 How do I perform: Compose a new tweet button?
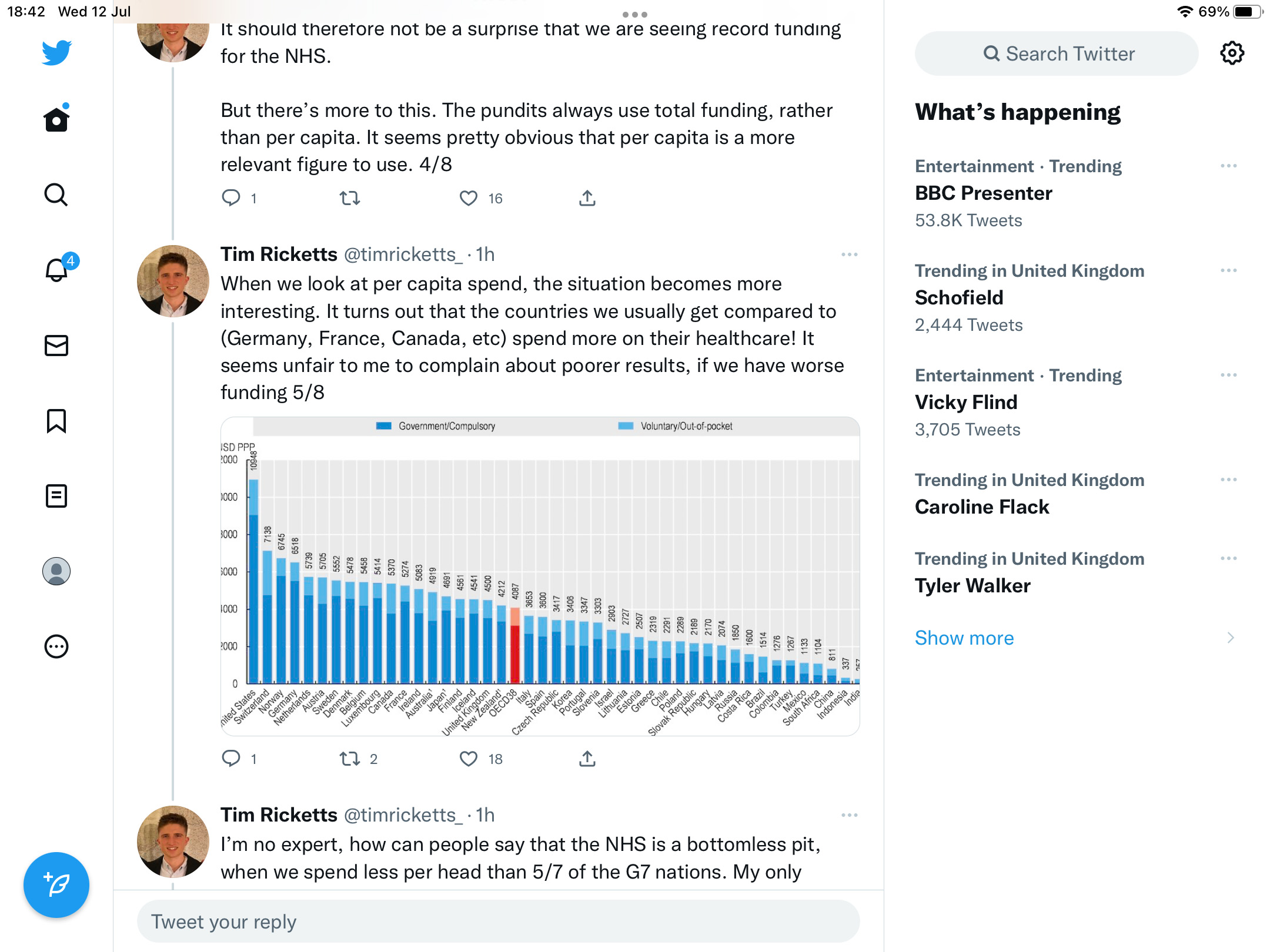click(56, 884)
